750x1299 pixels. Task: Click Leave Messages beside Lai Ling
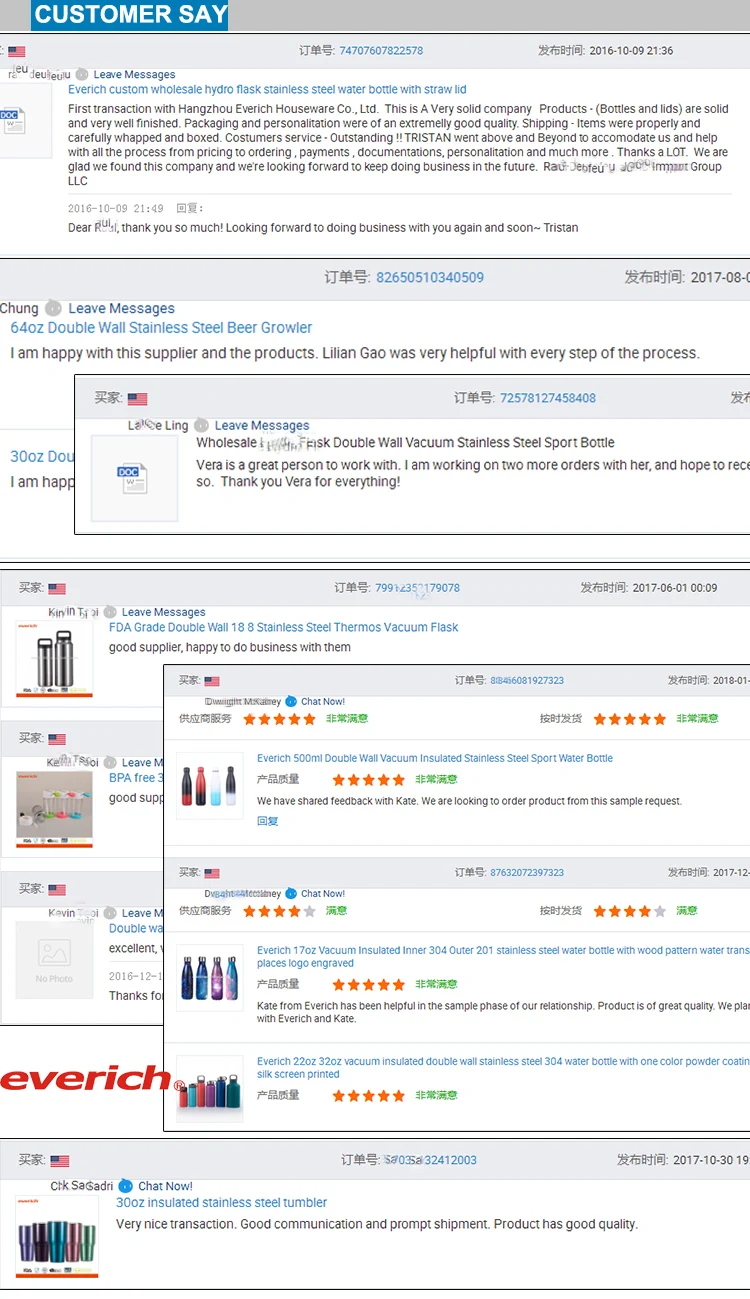pos(261,426)
